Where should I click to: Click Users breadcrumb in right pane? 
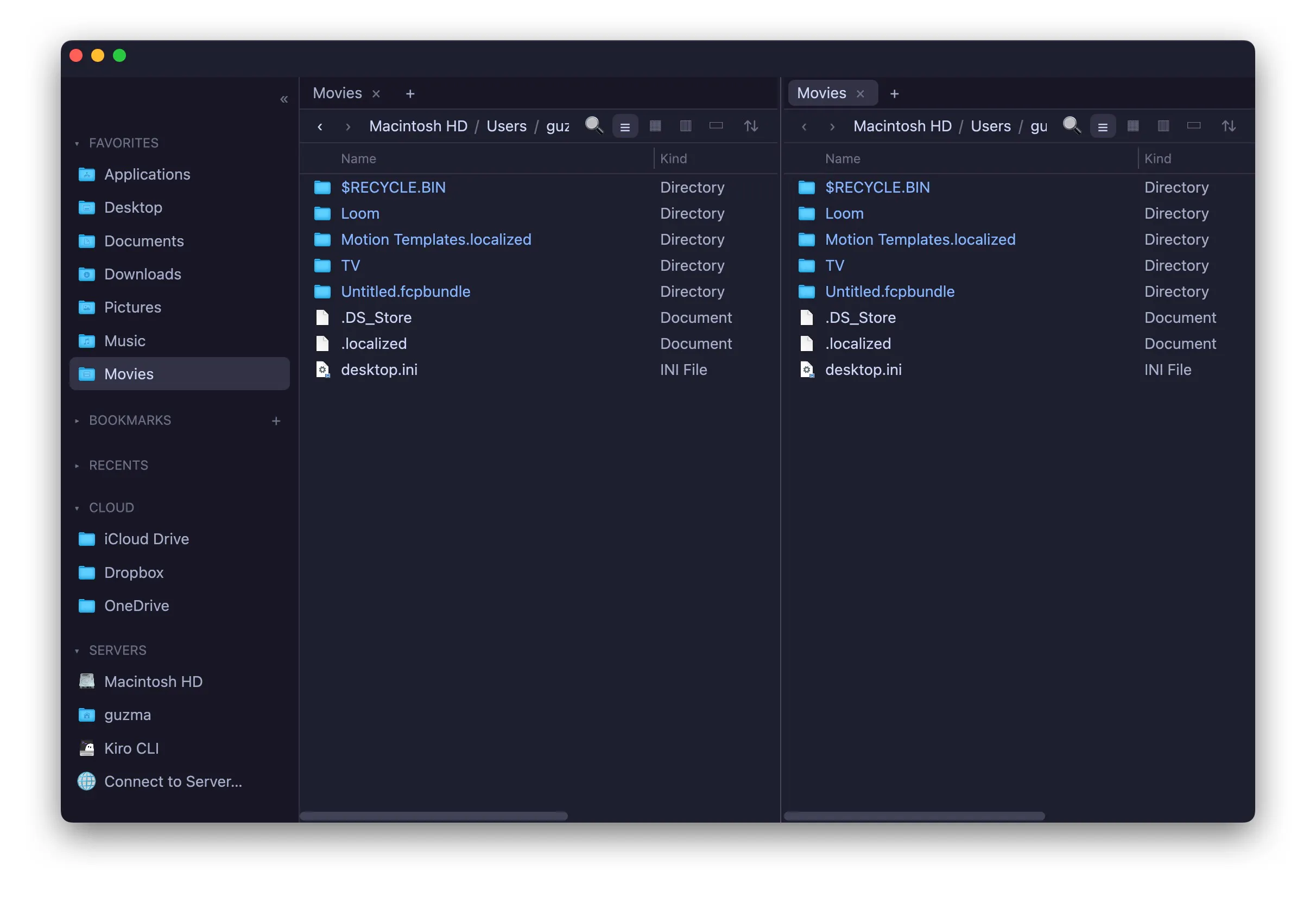(x=990, y=126)
